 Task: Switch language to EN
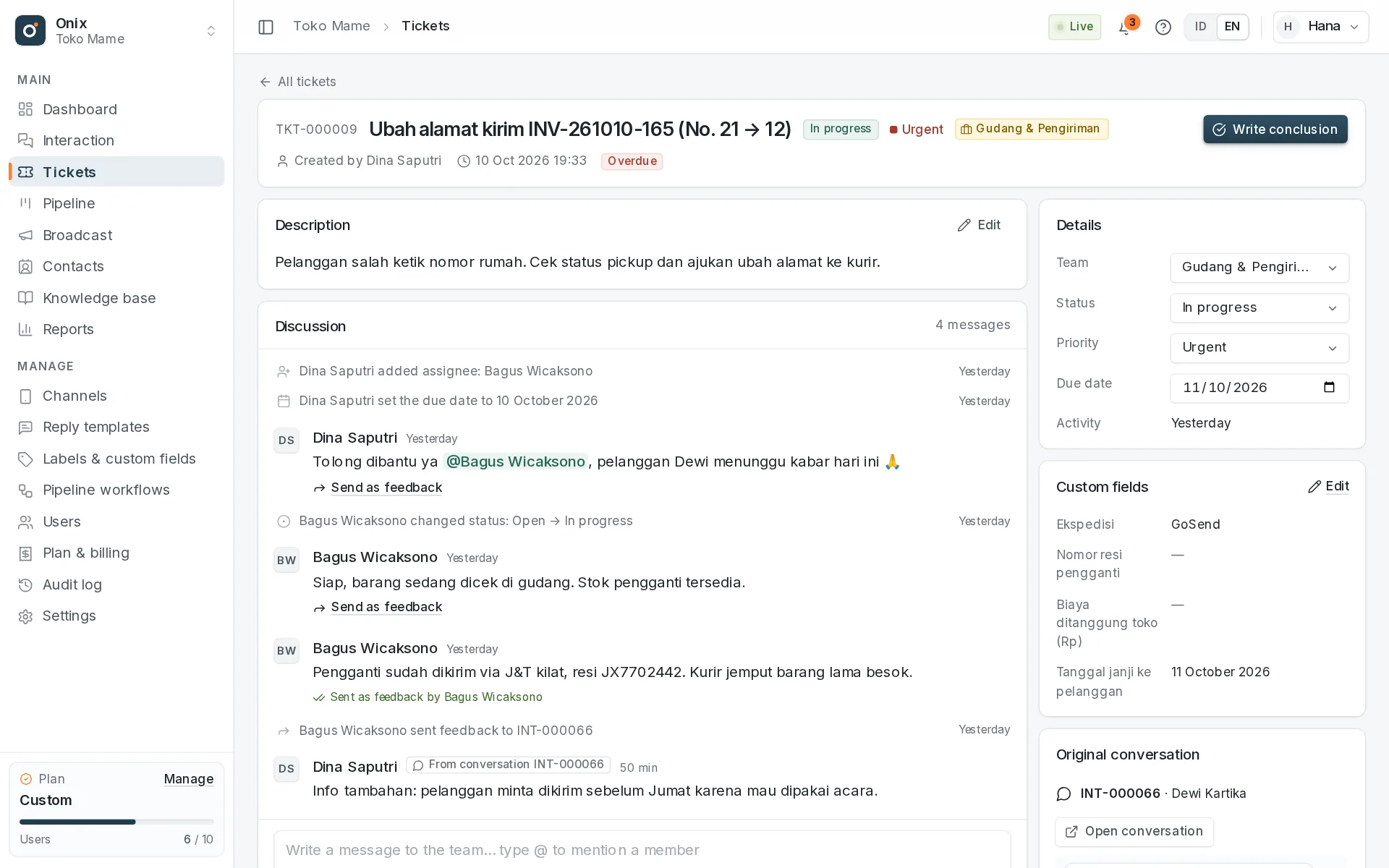(1232, 27)
